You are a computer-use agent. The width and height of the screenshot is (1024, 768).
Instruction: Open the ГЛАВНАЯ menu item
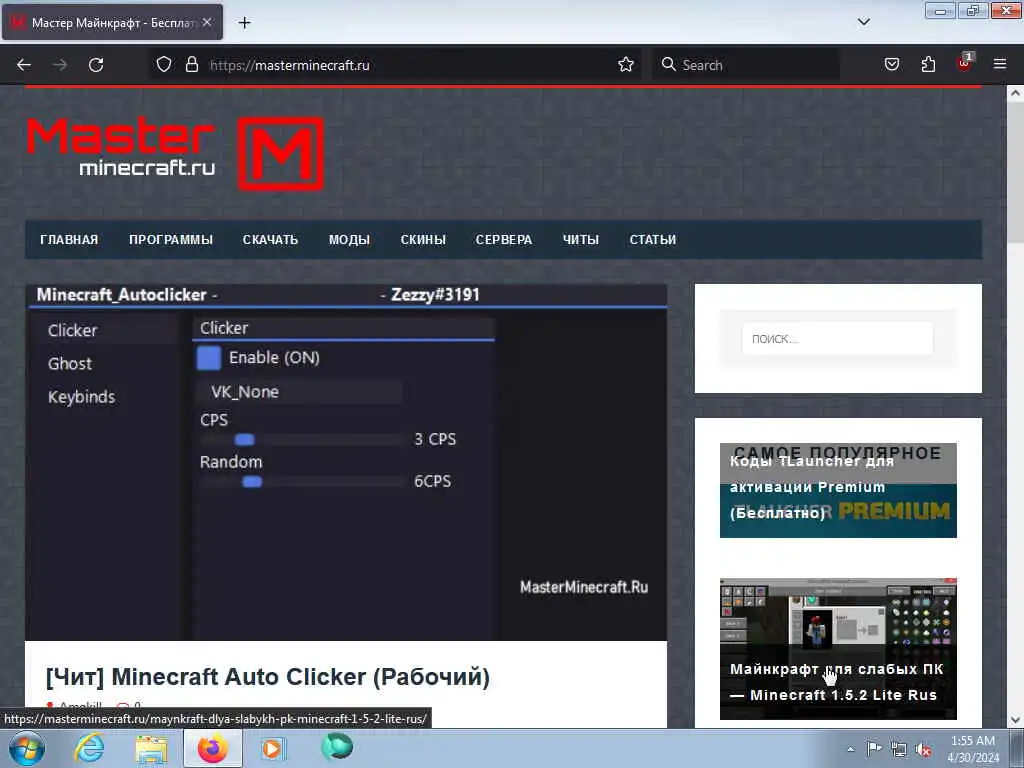tap(69, 240)
